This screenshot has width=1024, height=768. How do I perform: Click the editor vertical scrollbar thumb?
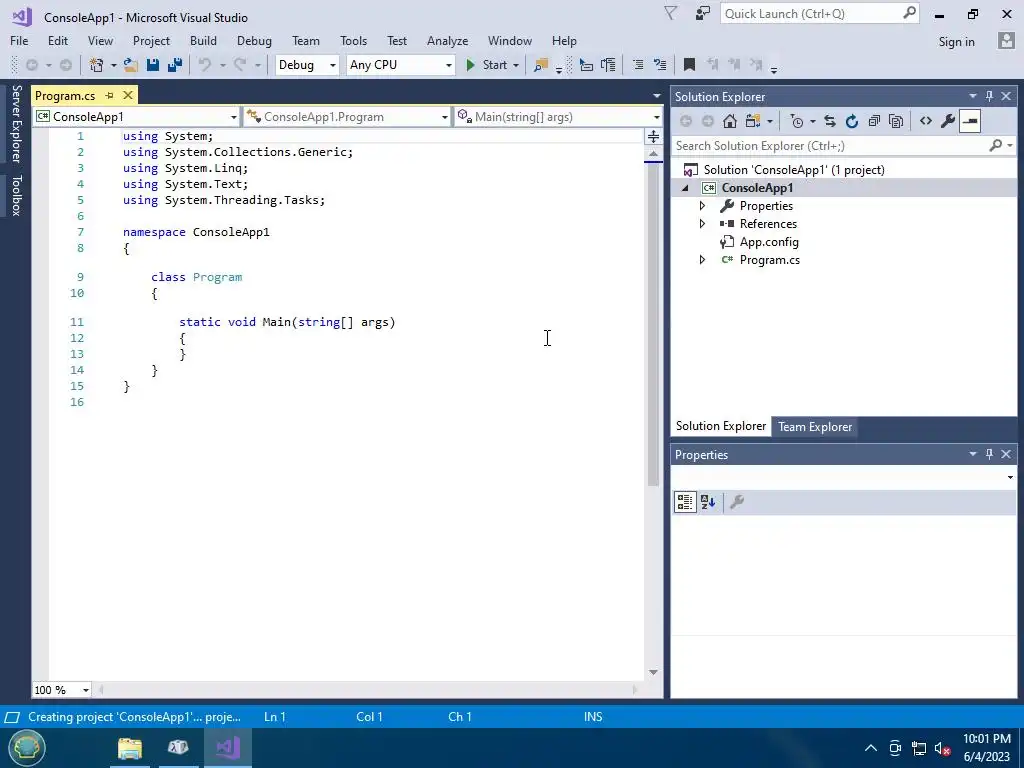653,325
